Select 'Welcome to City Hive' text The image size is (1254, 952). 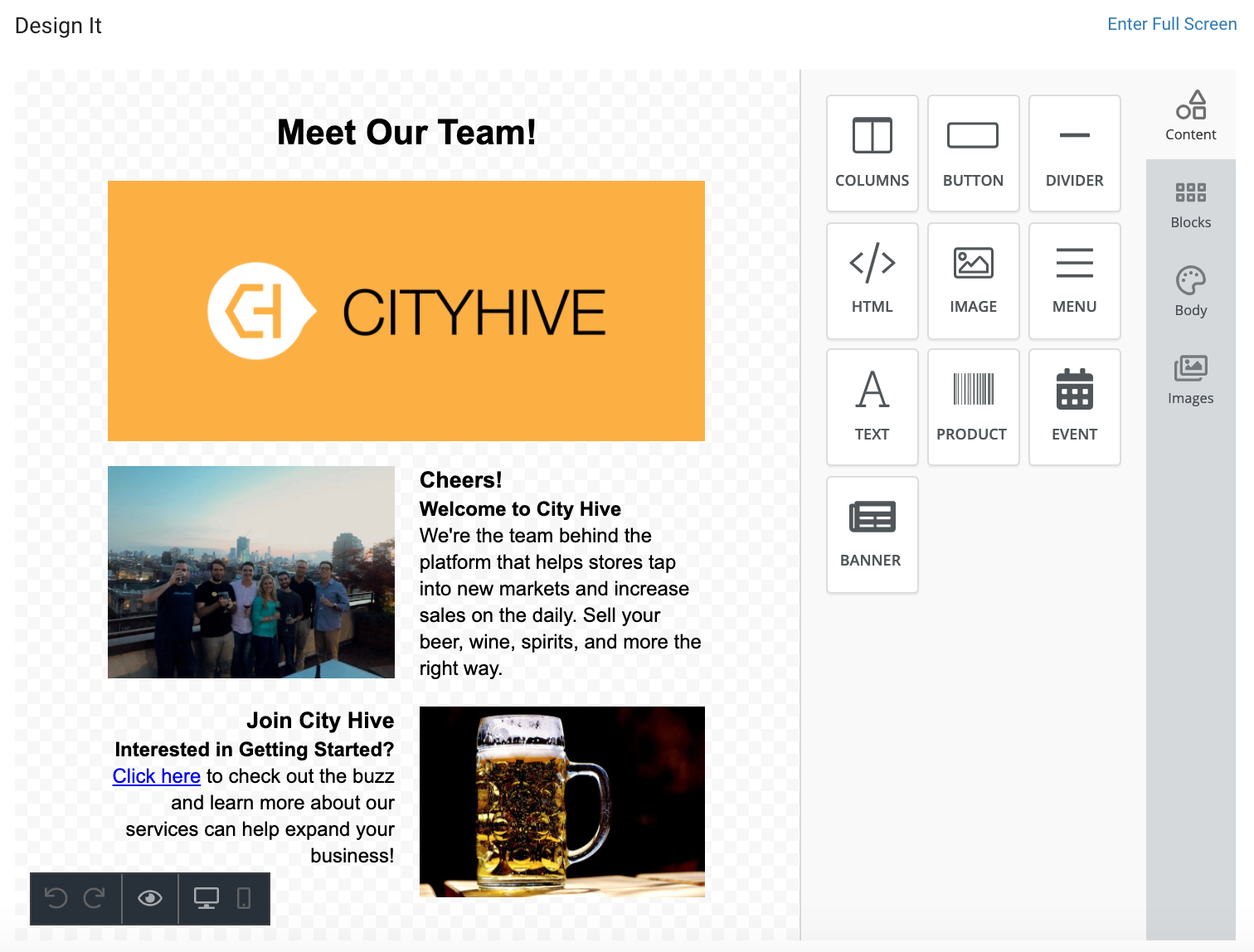point(520,509)
